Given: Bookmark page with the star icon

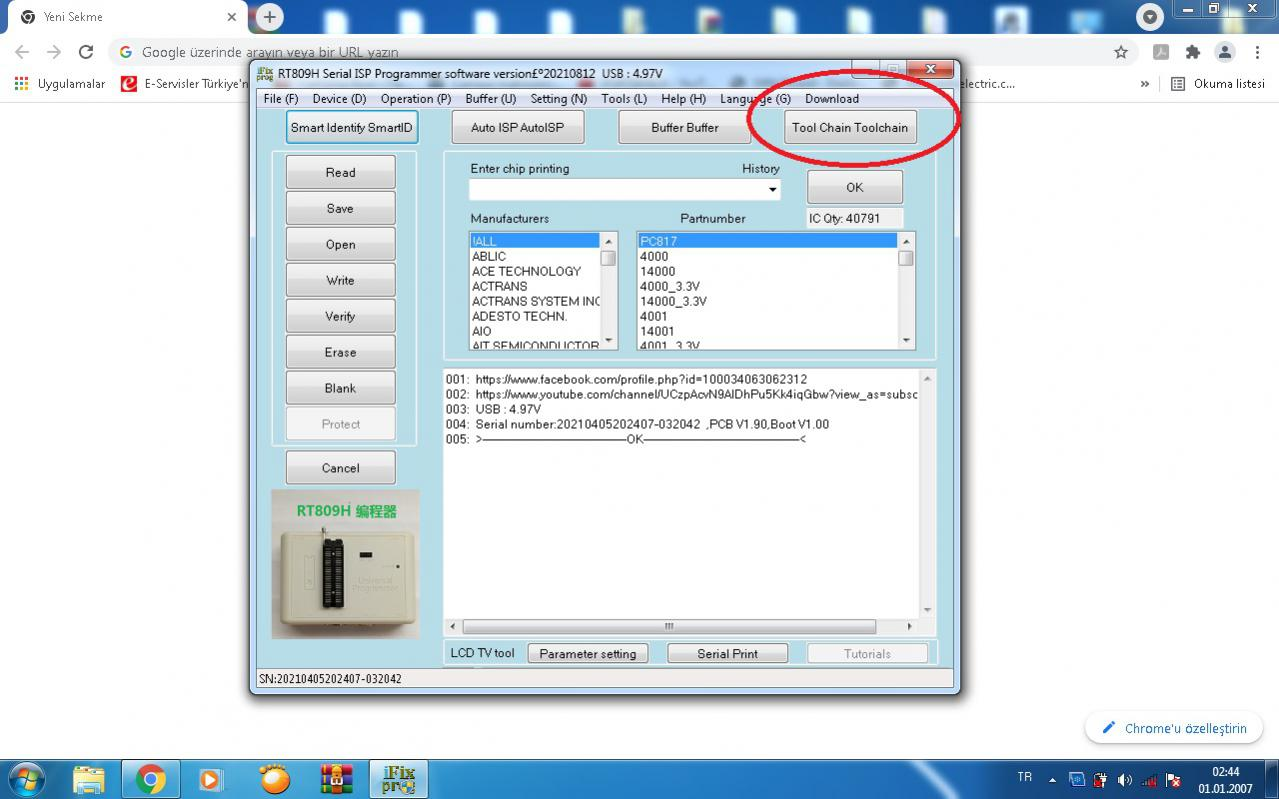Looking at the screenshot, I should tap(1121, 52).
